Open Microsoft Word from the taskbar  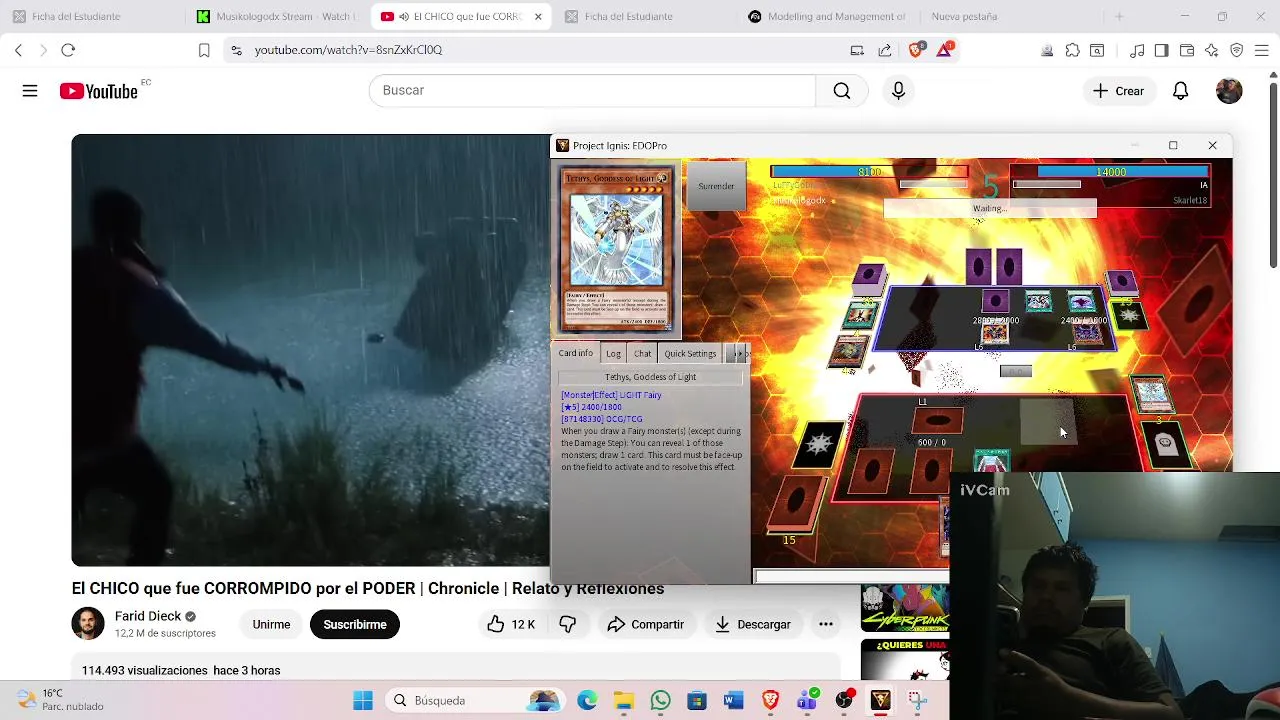click(x=734, y=701)
